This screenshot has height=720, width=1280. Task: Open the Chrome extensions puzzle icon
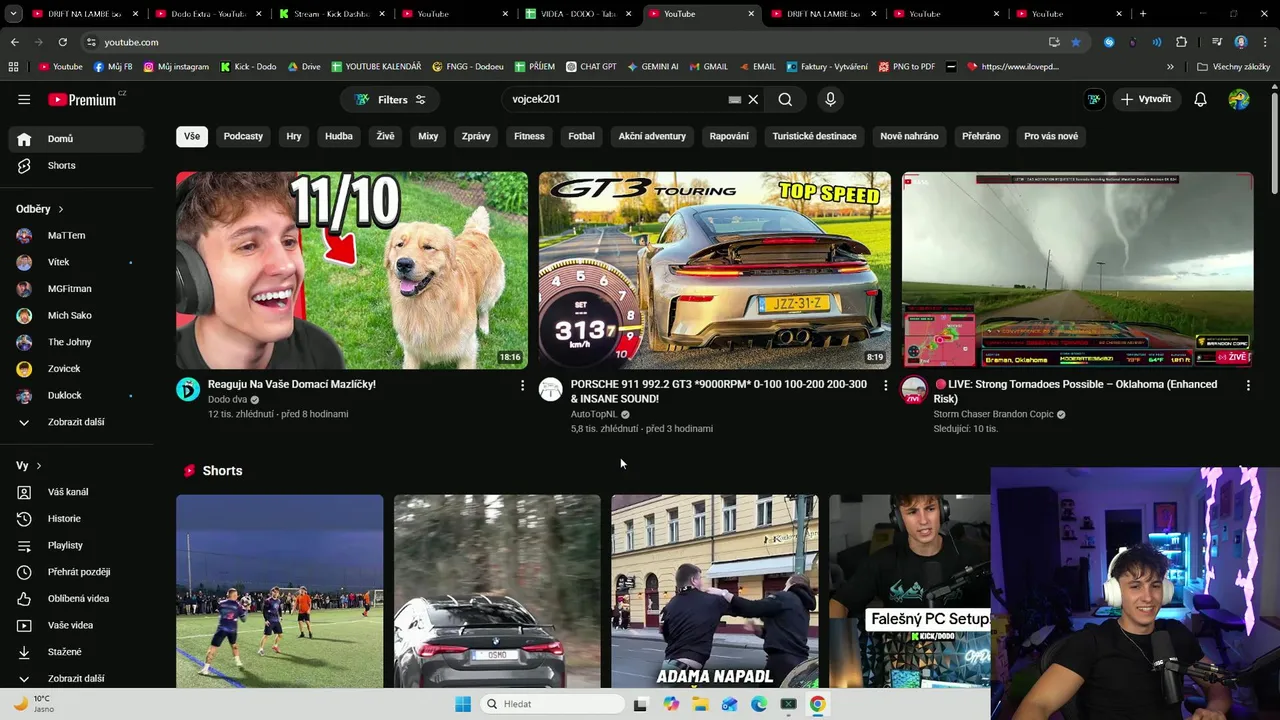[x=1181, y=42]
